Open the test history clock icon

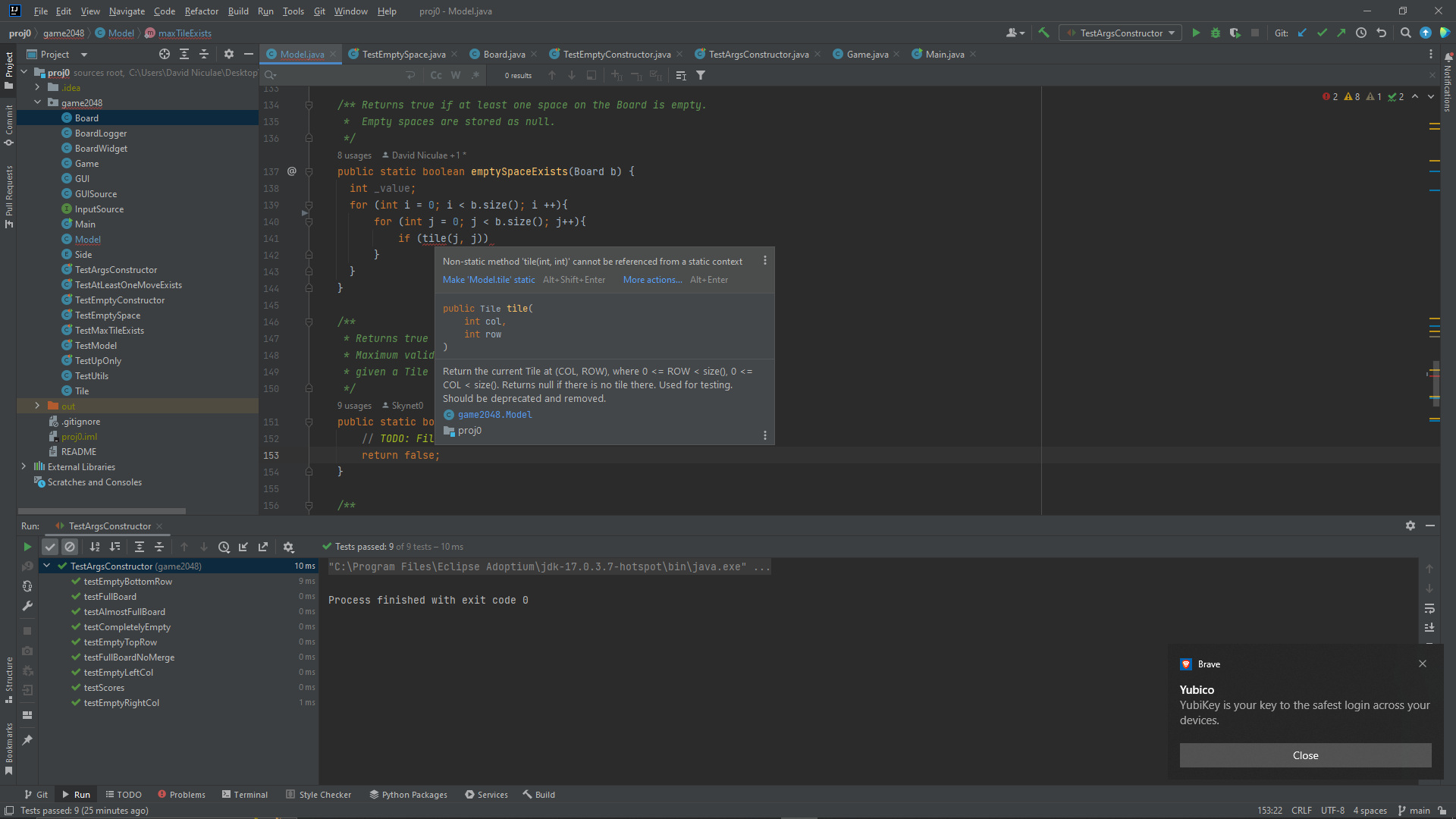coord(224,547)
